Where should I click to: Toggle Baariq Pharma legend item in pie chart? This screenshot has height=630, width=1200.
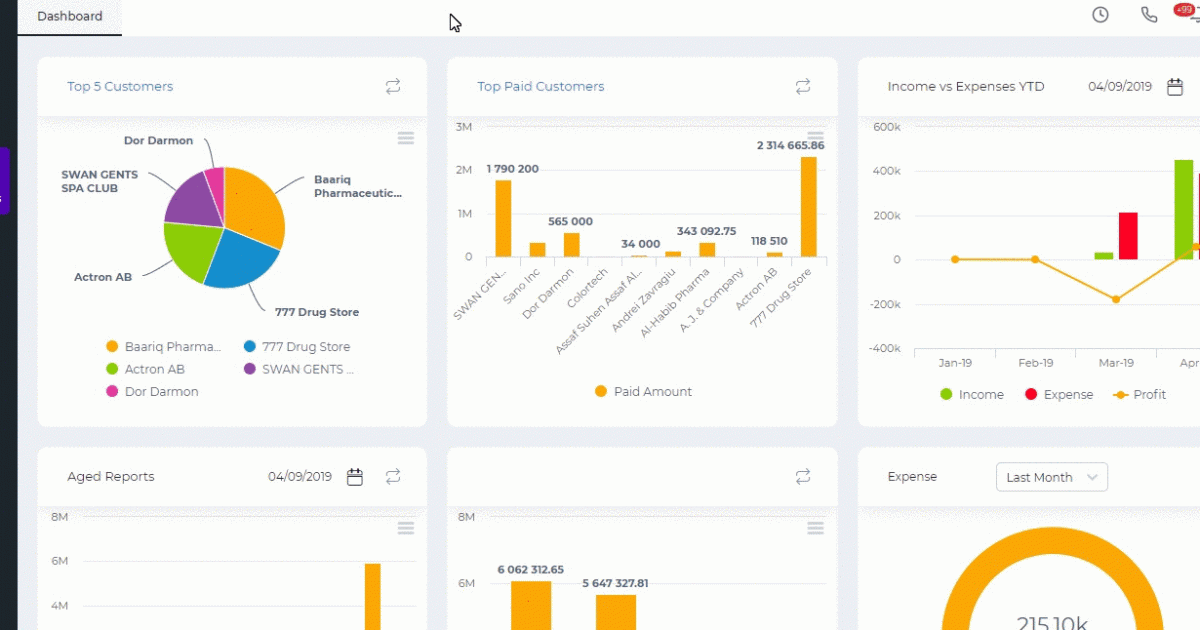click(x=164, y=347)
